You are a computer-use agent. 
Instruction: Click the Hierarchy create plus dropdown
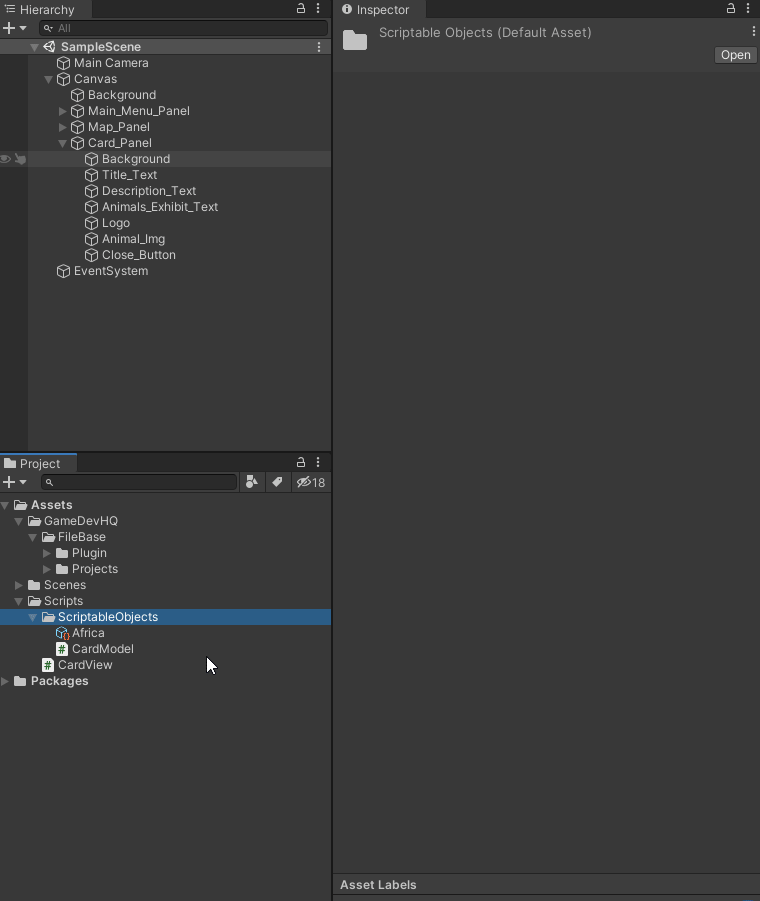click(15, 28)
